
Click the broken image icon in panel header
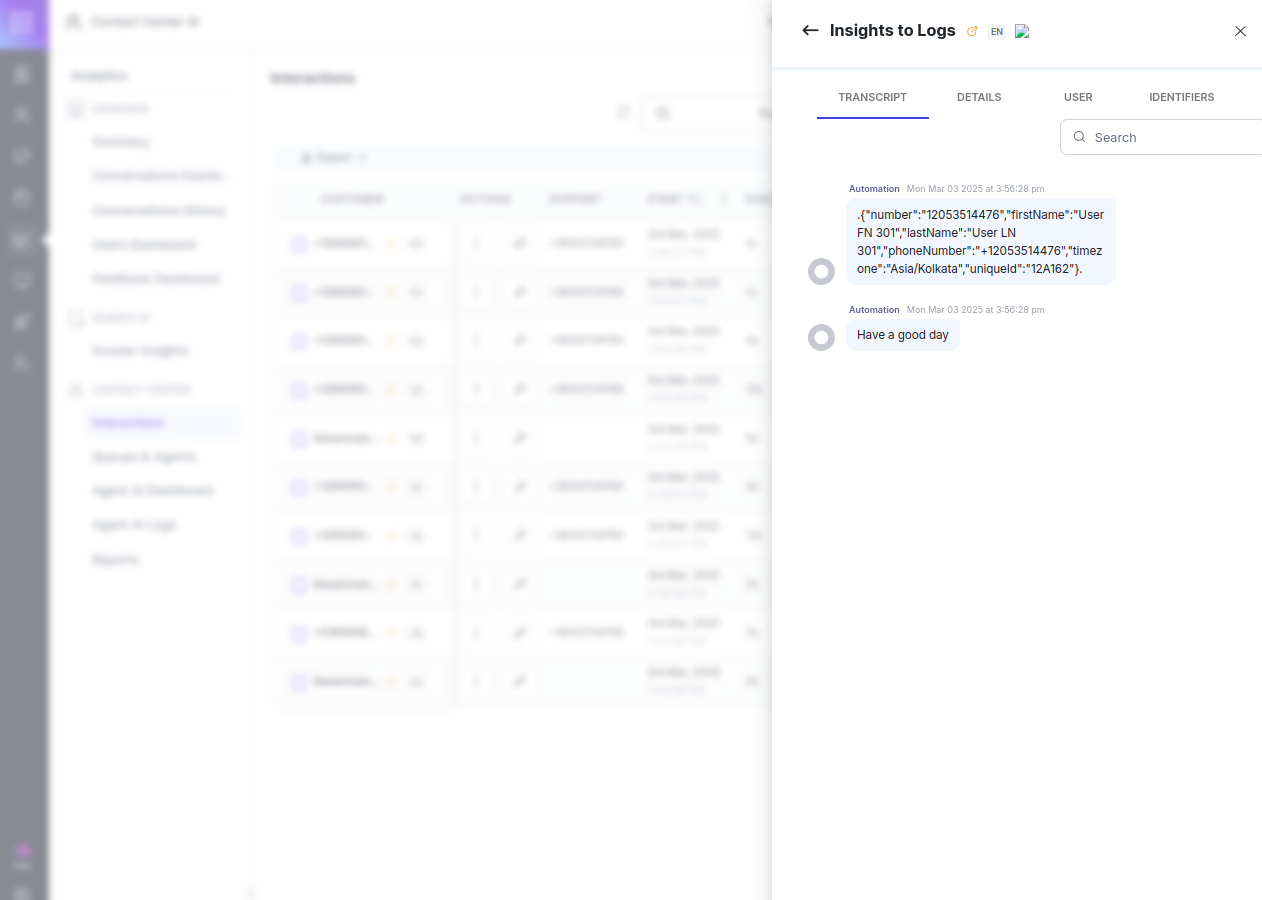(1022, 31)
